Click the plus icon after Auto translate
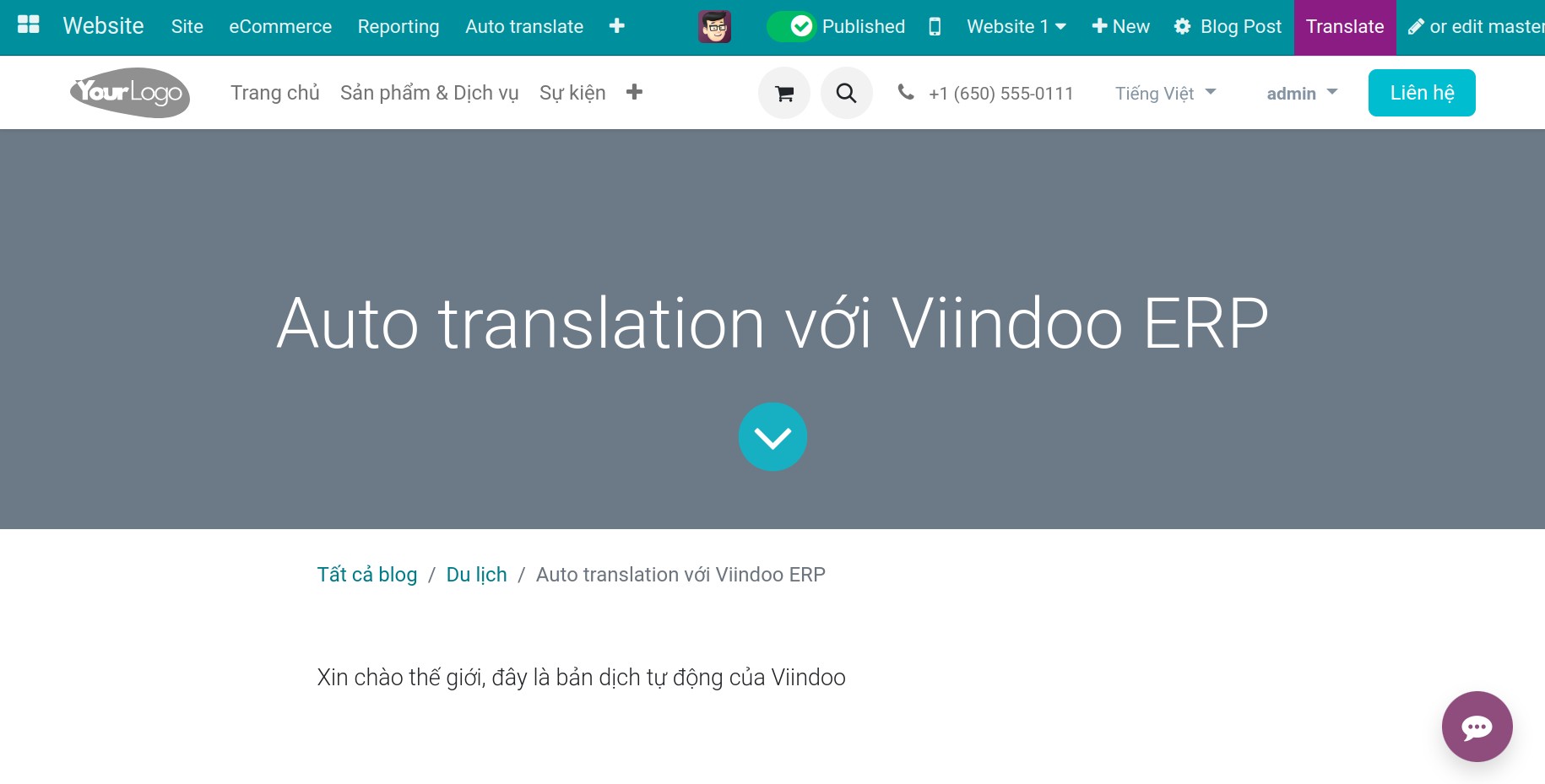The width and height of the screenshot is (1545, 784). pos(617,26)
